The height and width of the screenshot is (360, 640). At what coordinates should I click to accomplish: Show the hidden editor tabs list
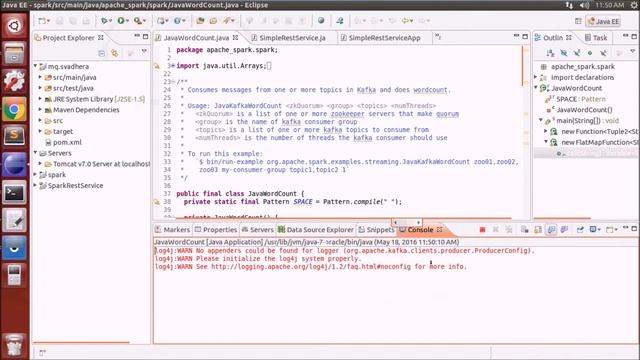tap(438, 37)
